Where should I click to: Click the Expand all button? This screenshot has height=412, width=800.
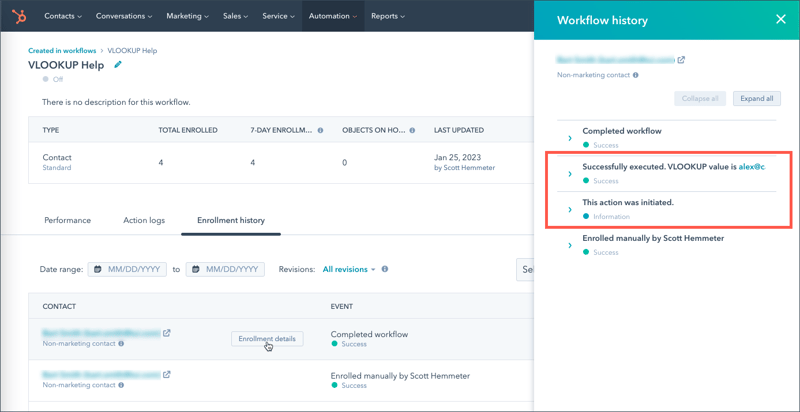pyautogui.click(x=757, y=98)
